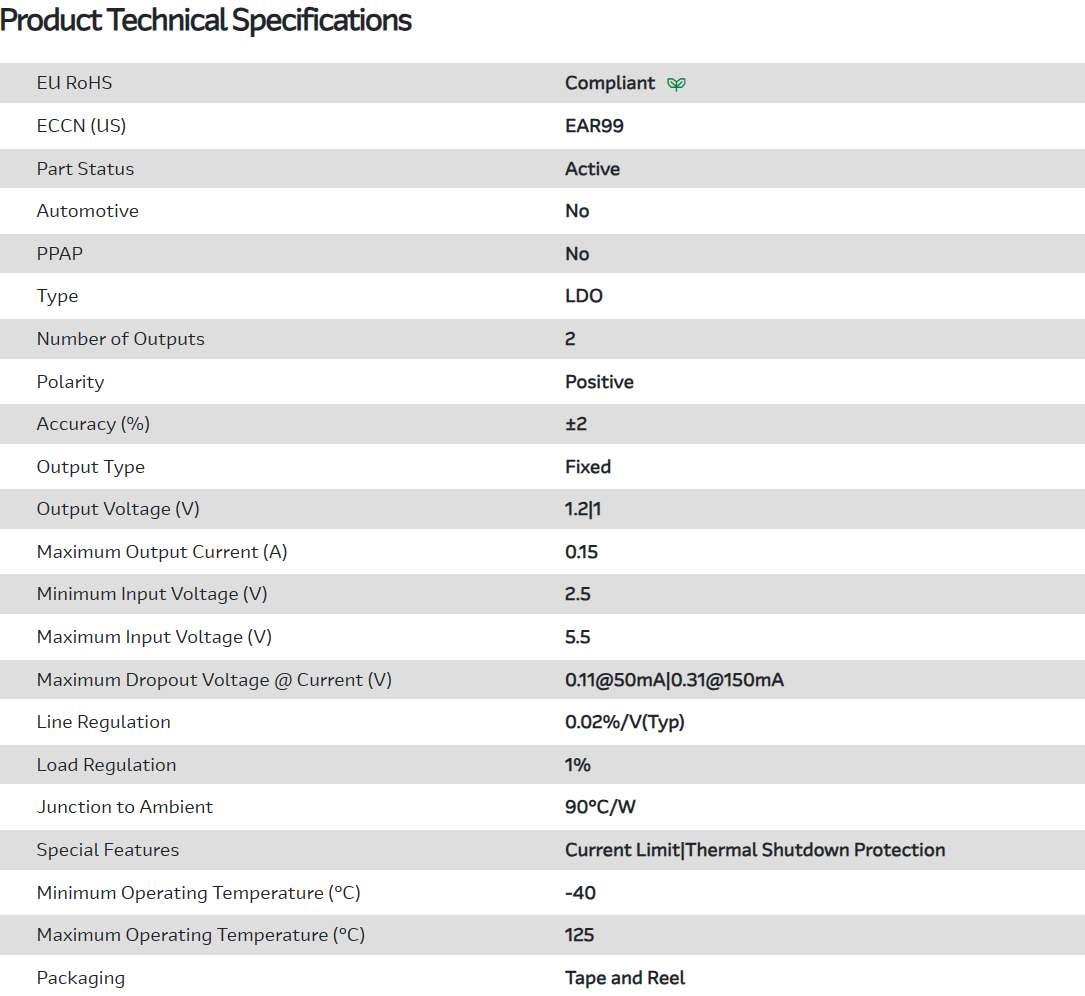This screenshot has height=996, width=1085.
Task: Click the green leaf icon beside Compliant
Action: pyautogui.click(x=676, y=84)
